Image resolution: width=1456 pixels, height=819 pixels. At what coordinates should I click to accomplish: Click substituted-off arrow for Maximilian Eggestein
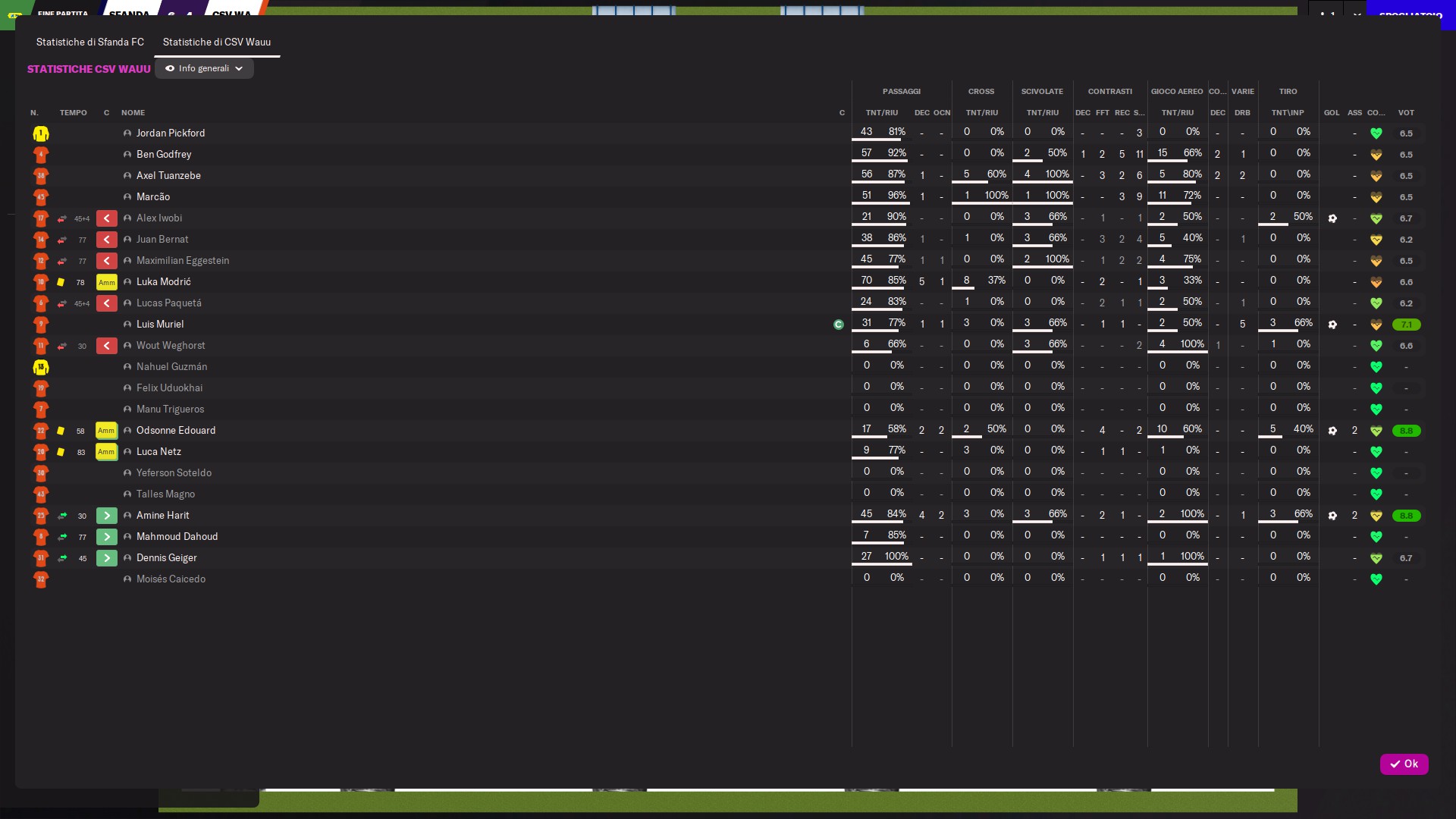(x=107, y=261)
